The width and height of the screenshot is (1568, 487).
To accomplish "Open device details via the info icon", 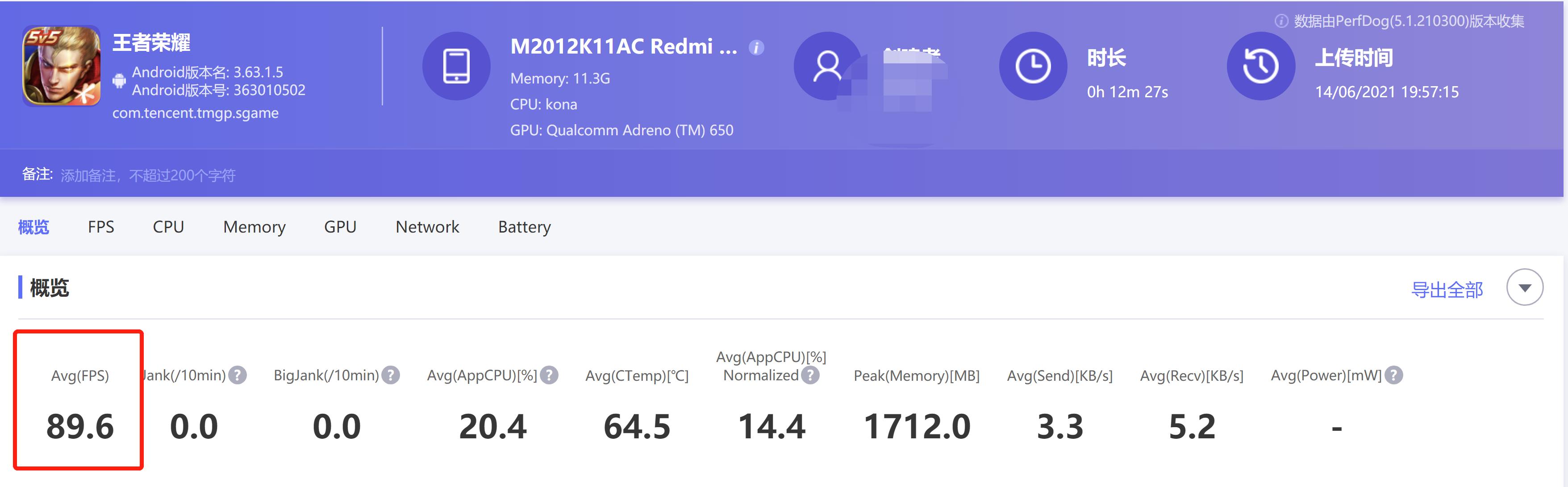I will [757, 47].
